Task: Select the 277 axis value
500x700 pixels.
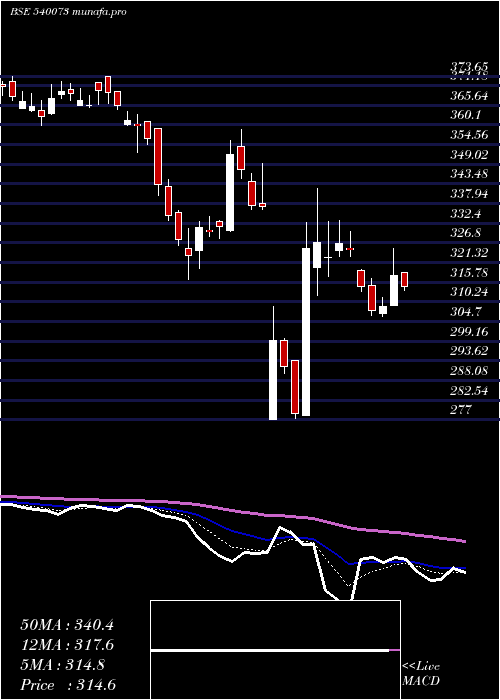Action: [461, 410]
